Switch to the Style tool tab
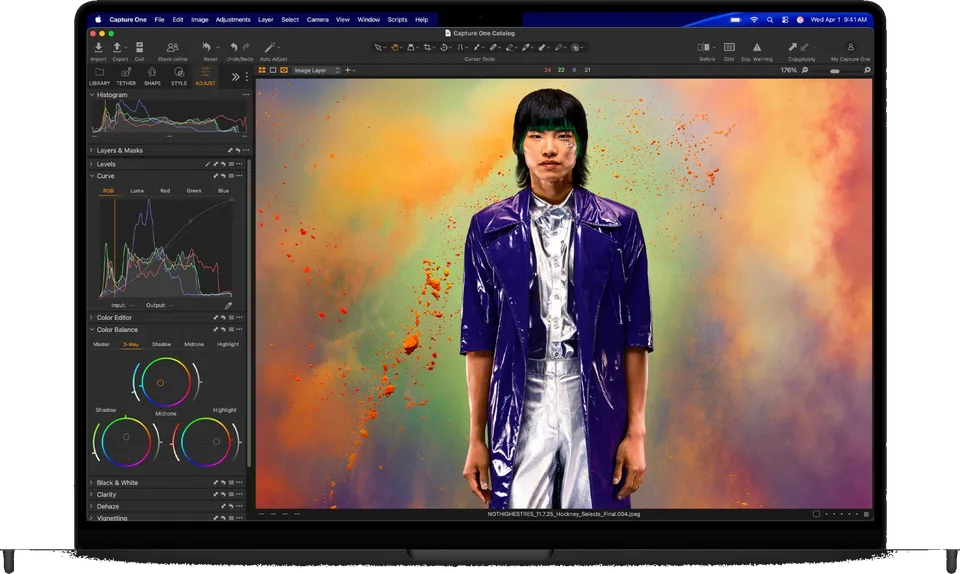The image size is (960, 574). [179, 76]
